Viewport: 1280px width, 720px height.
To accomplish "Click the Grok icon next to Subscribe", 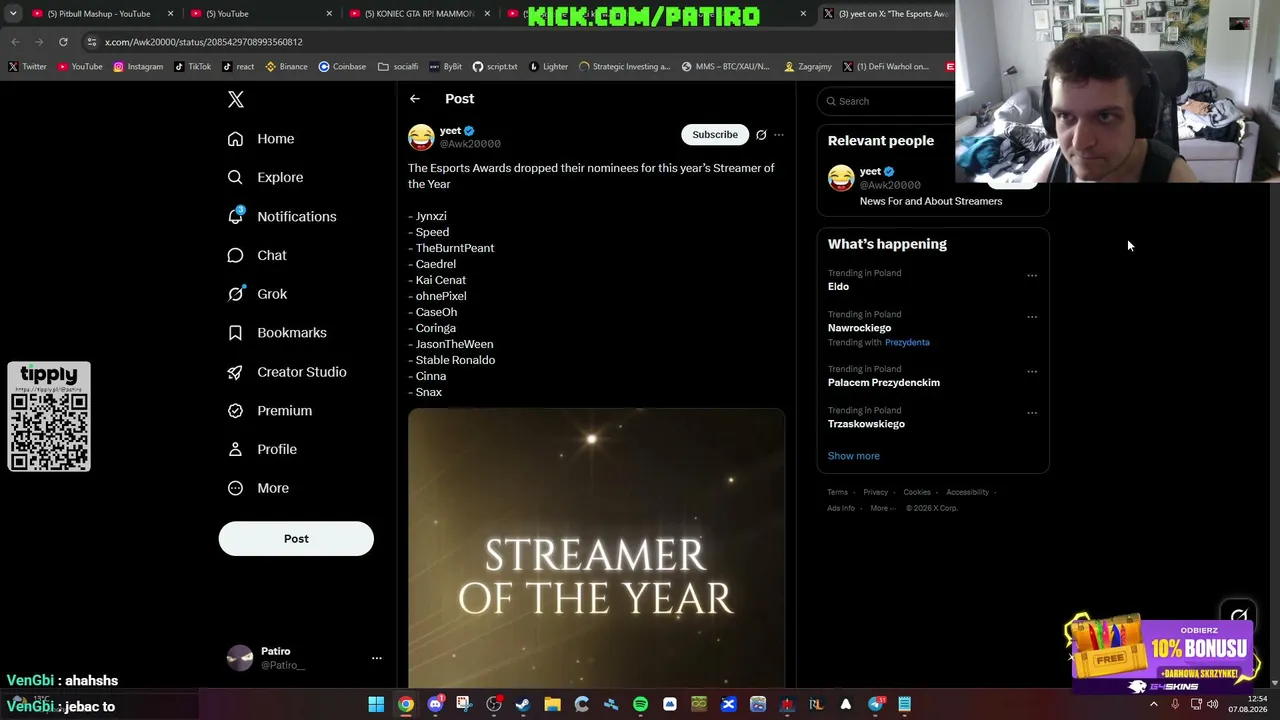I will 761,135.
